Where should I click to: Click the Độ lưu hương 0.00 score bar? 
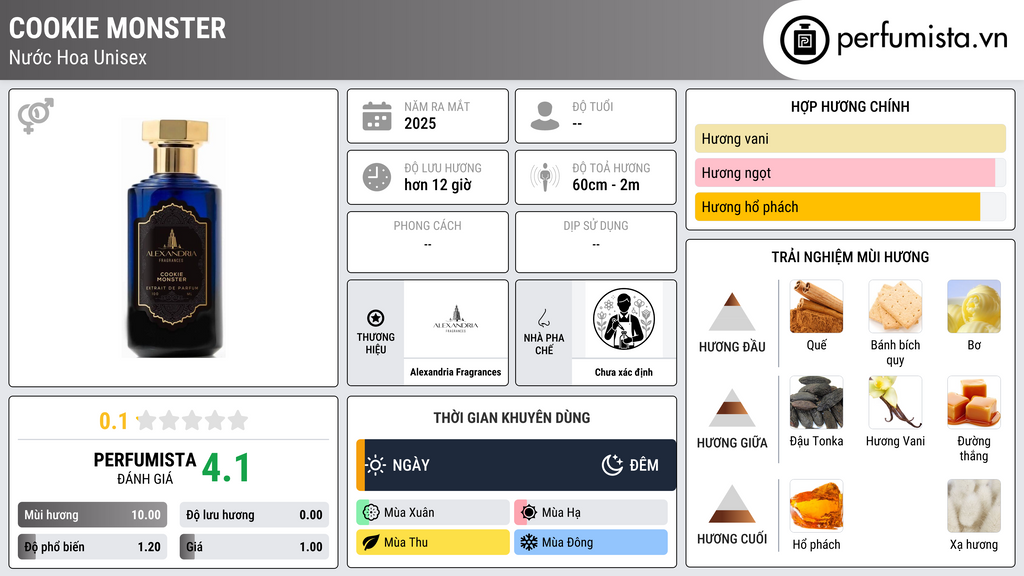point(254,515)
